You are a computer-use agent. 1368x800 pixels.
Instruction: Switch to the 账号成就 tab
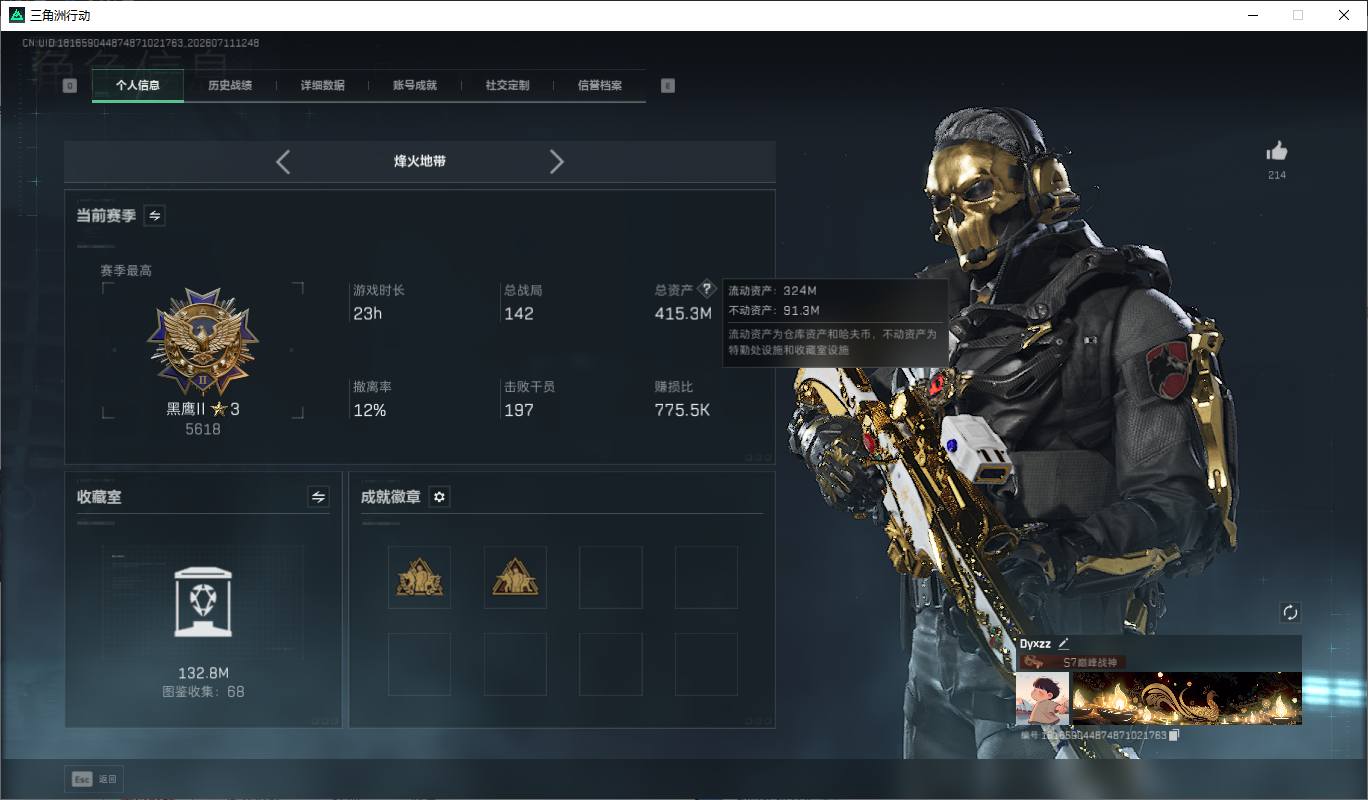point(415,85)
